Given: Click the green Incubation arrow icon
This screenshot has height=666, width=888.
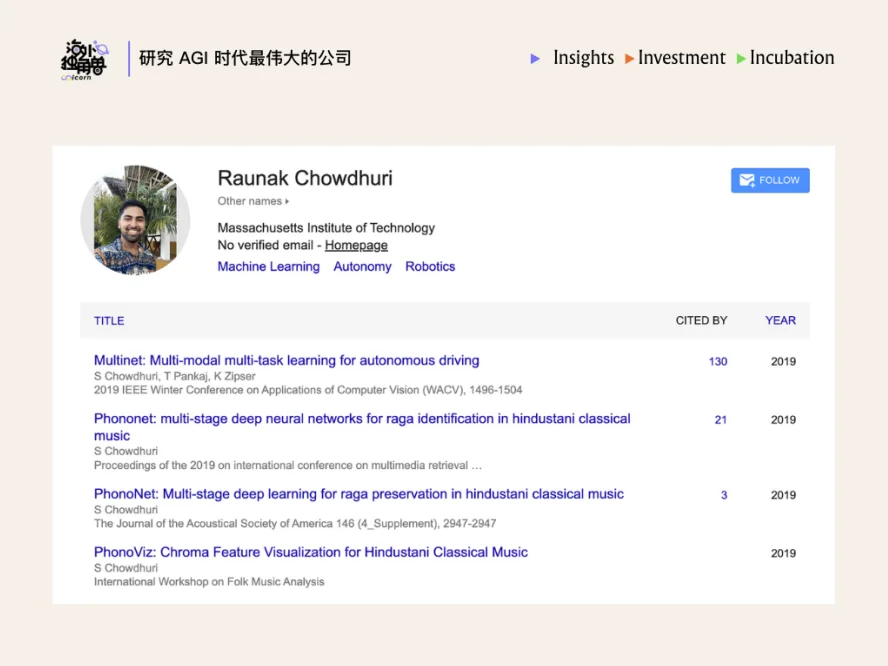Looking at the screenshot, I should (741, 59).
